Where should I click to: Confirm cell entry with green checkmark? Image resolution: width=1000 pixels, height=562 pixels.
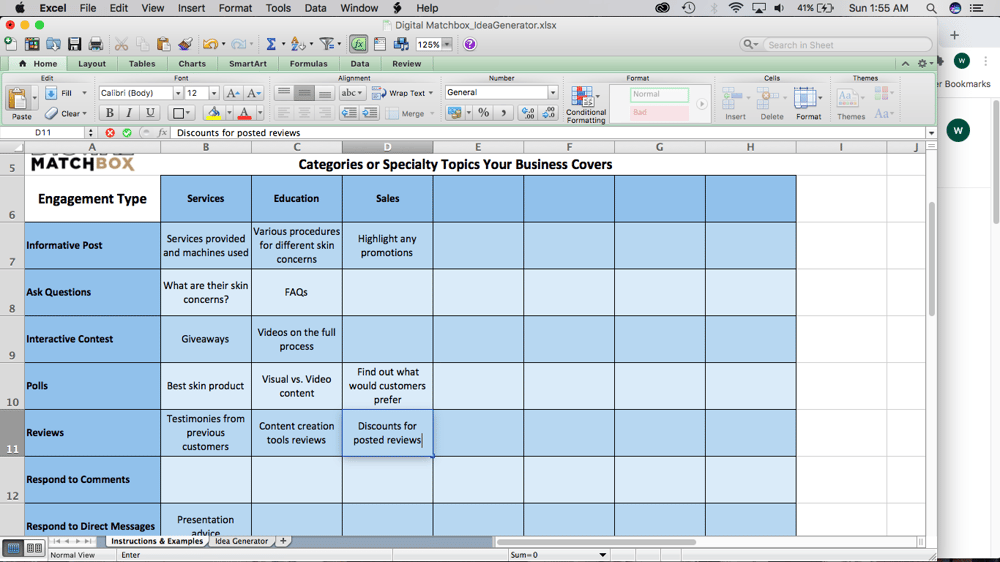pos(127,133)
